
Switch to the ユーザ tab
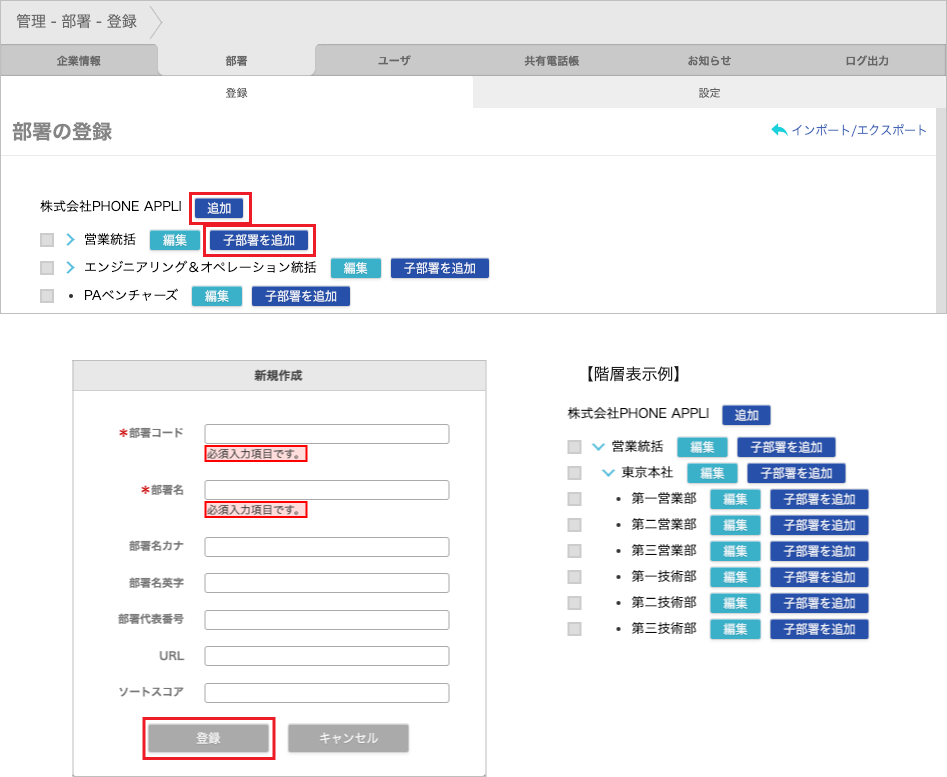pos(394,60)
